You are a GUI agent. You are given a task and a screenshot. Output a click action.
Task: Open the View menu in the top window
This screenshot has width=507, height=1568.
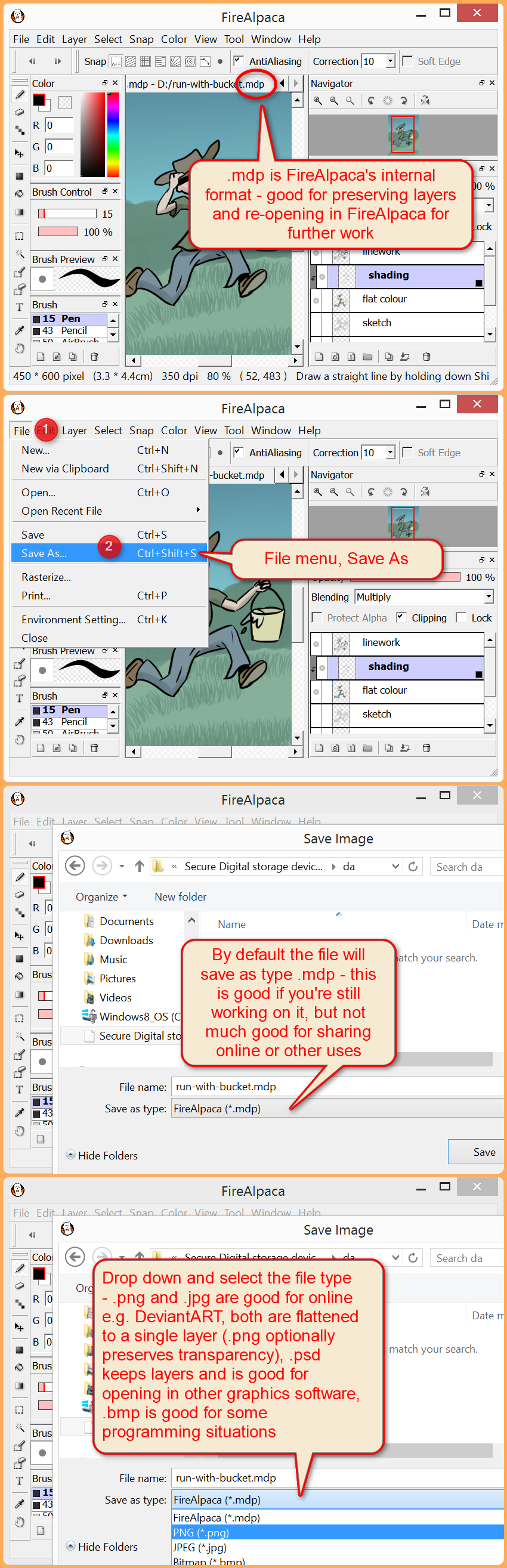(206, 39)
